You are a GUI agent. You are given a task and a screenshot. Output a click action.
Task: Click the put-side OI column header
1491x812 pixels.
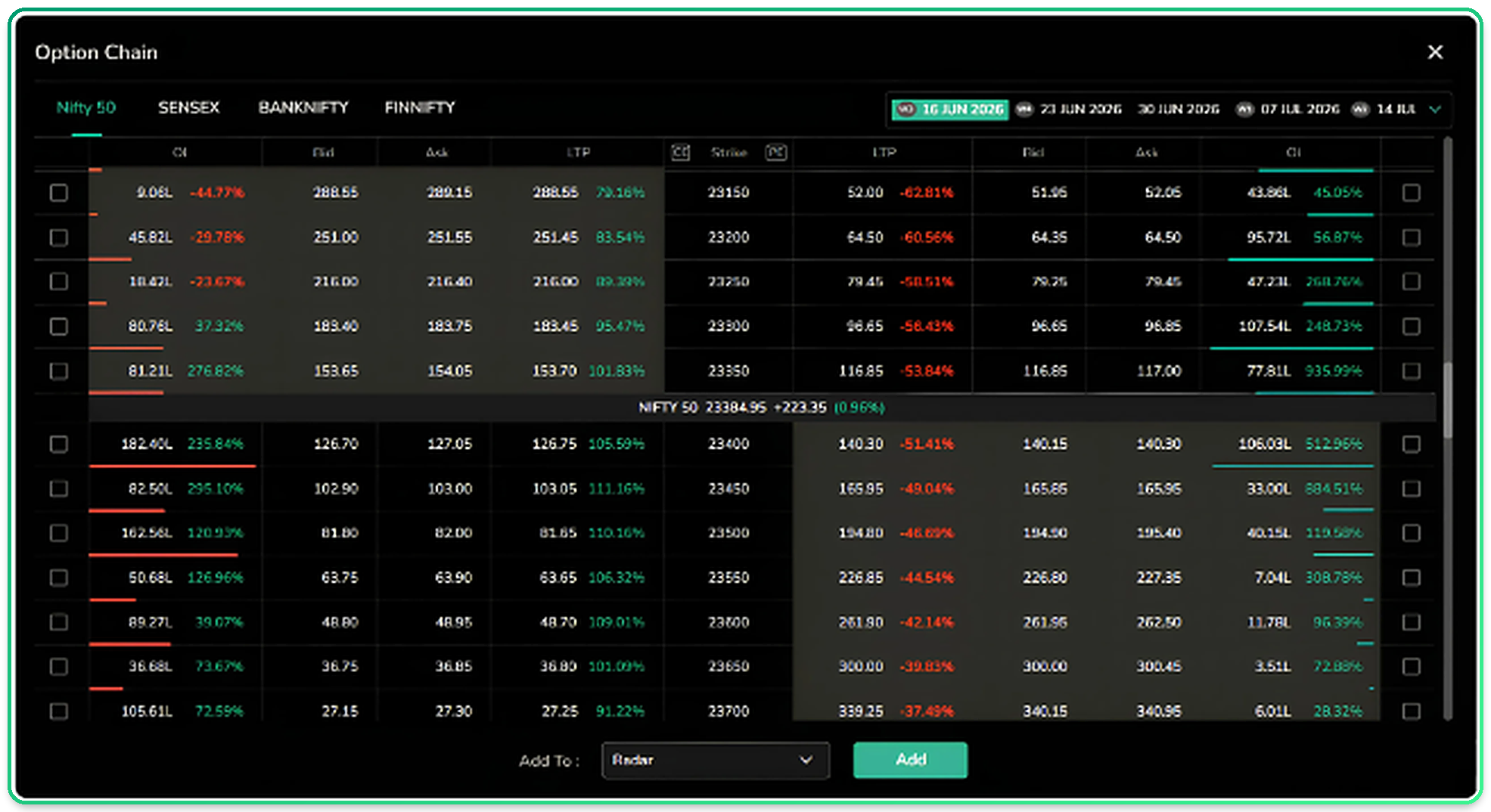point(1293,153)
